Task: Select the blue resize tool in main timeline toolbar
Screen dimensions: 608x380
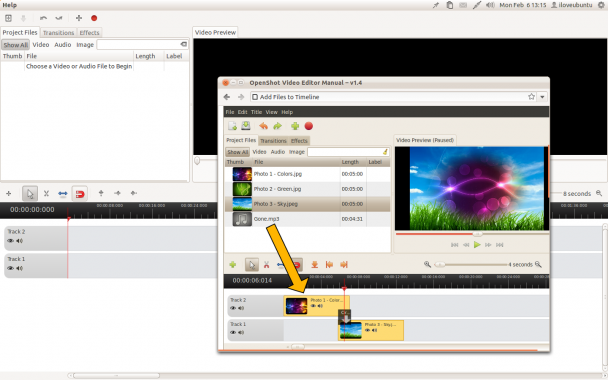Action: (63, 193)
